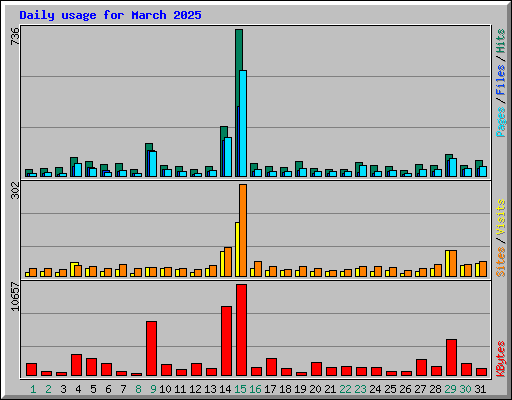Click the day 21 axis label
This screenshot has height=400, width=512.
pos(330,389)
